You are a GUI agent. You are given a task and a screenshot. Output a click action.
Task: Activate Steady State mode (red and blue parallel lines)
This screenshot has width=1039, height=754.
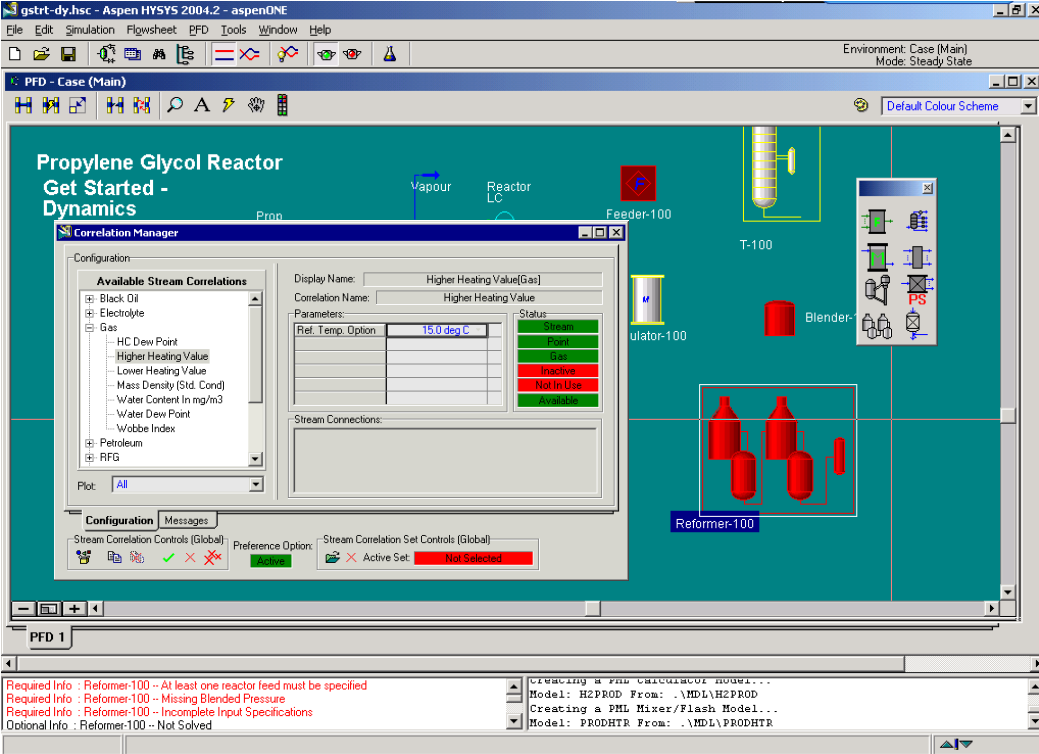(x=225, y=54)
